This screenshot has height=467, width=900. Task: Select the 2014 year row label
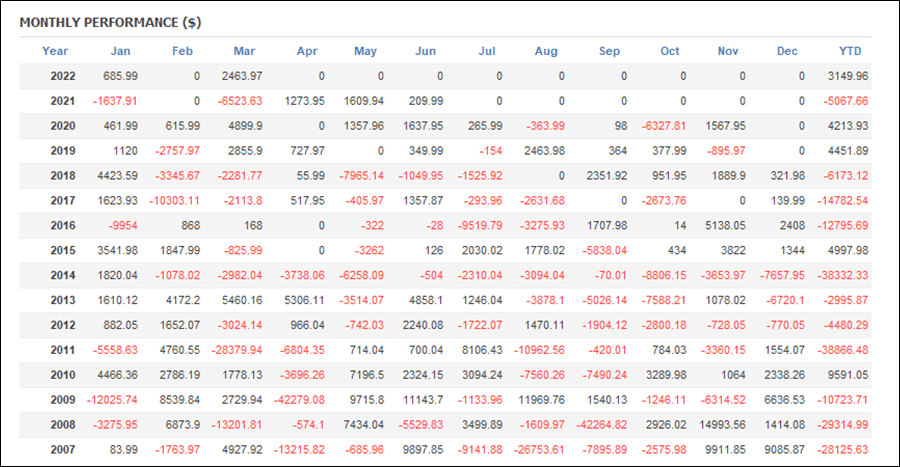click(x=63, y=275)
